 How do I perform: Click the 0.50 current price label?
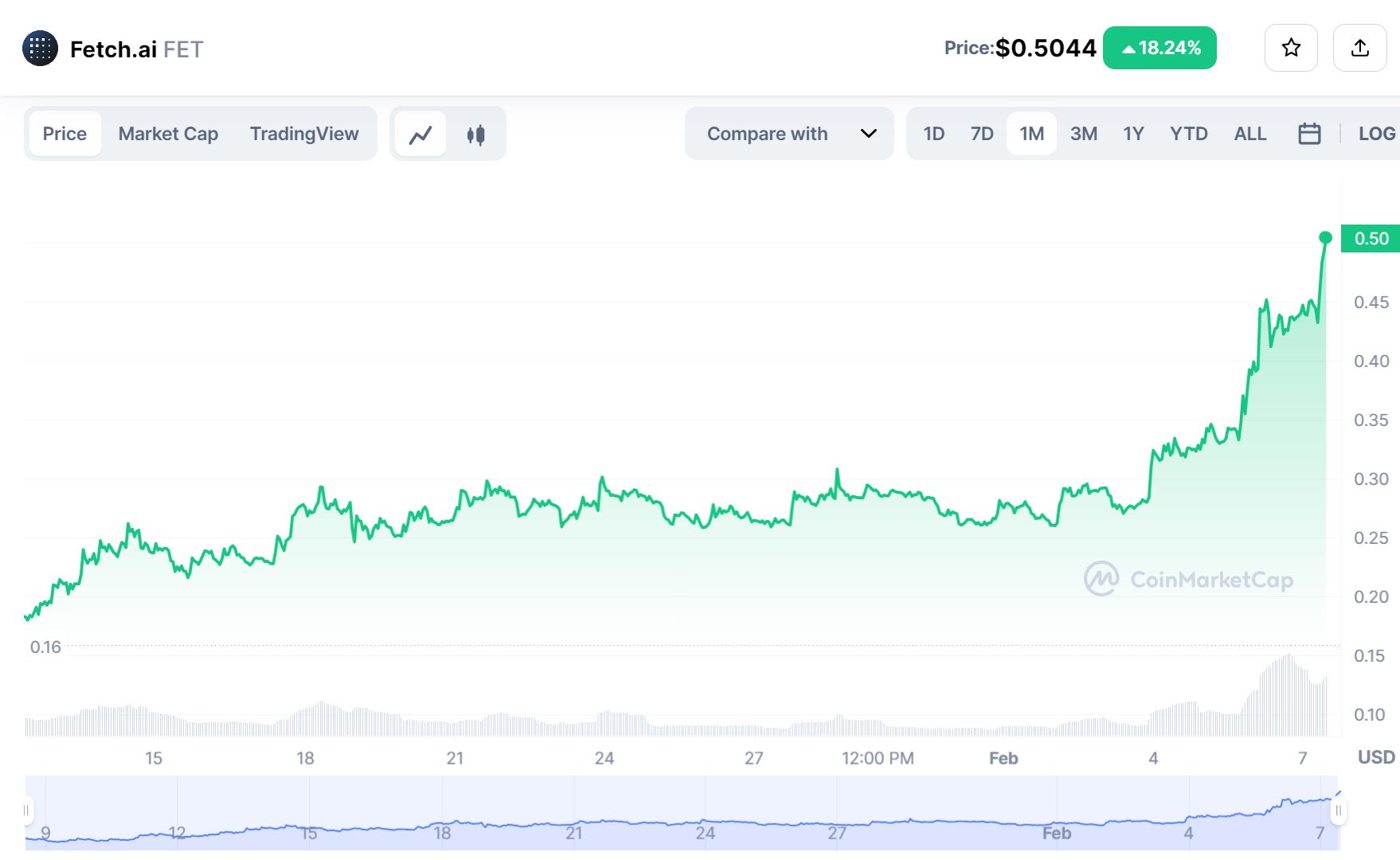1371,238
